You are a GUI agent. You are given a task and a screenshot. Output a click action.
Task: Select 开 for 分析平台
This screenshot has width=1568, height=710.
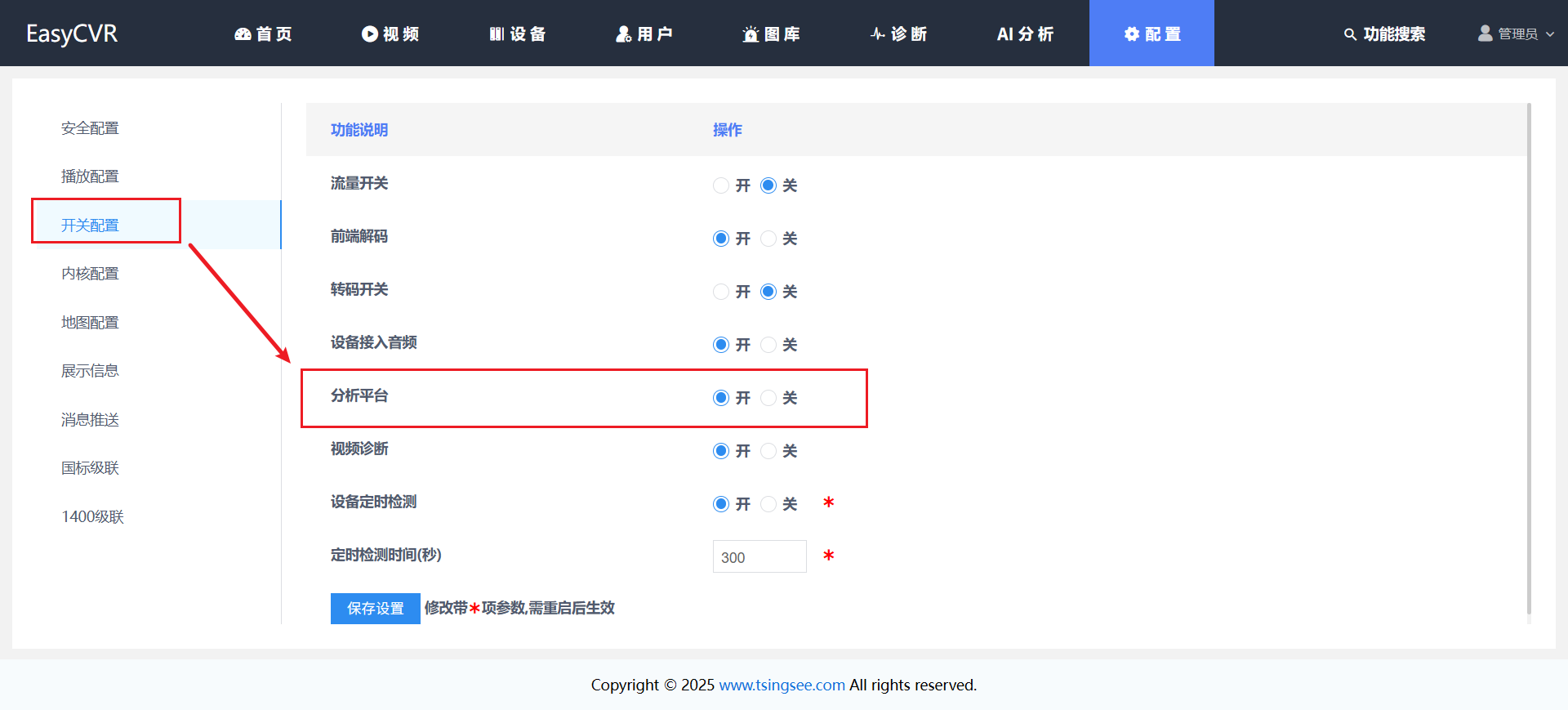click(x=720, y=398)
